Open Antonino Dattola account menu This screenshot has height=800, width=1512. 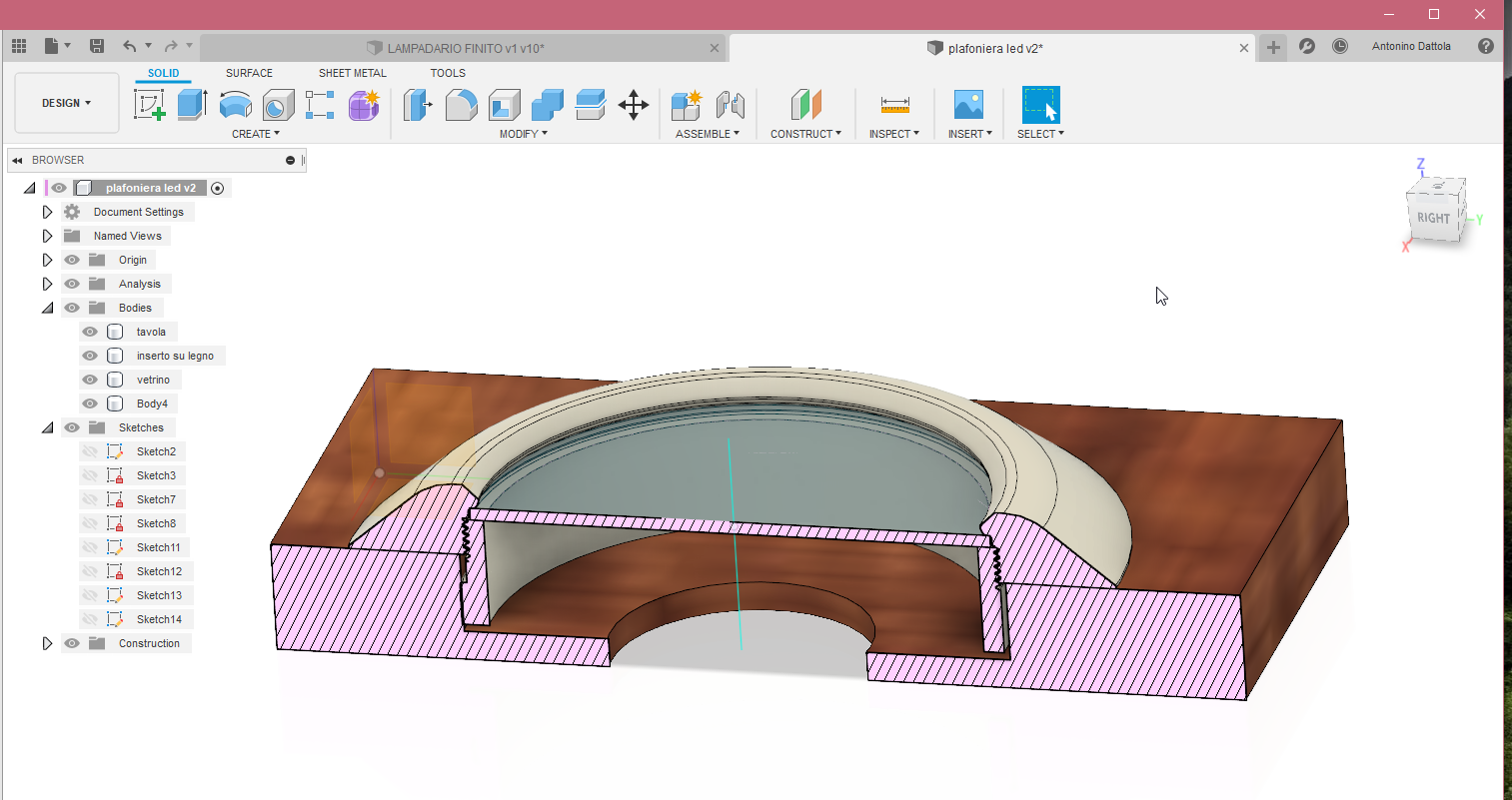(1411, 46)
